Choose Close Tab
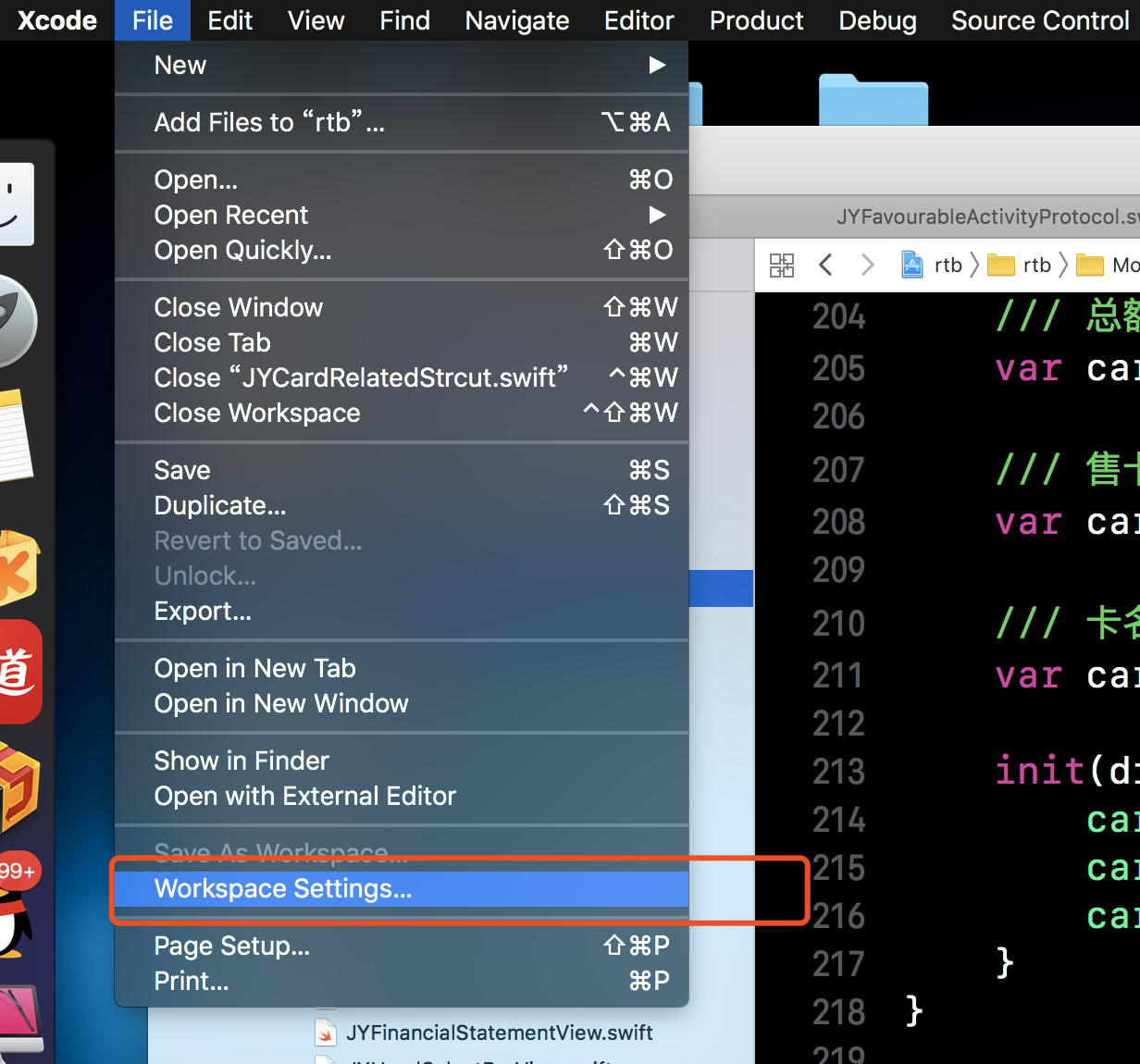The image size is (1140, 1064). pyautogui.click(x=402, y=342)
